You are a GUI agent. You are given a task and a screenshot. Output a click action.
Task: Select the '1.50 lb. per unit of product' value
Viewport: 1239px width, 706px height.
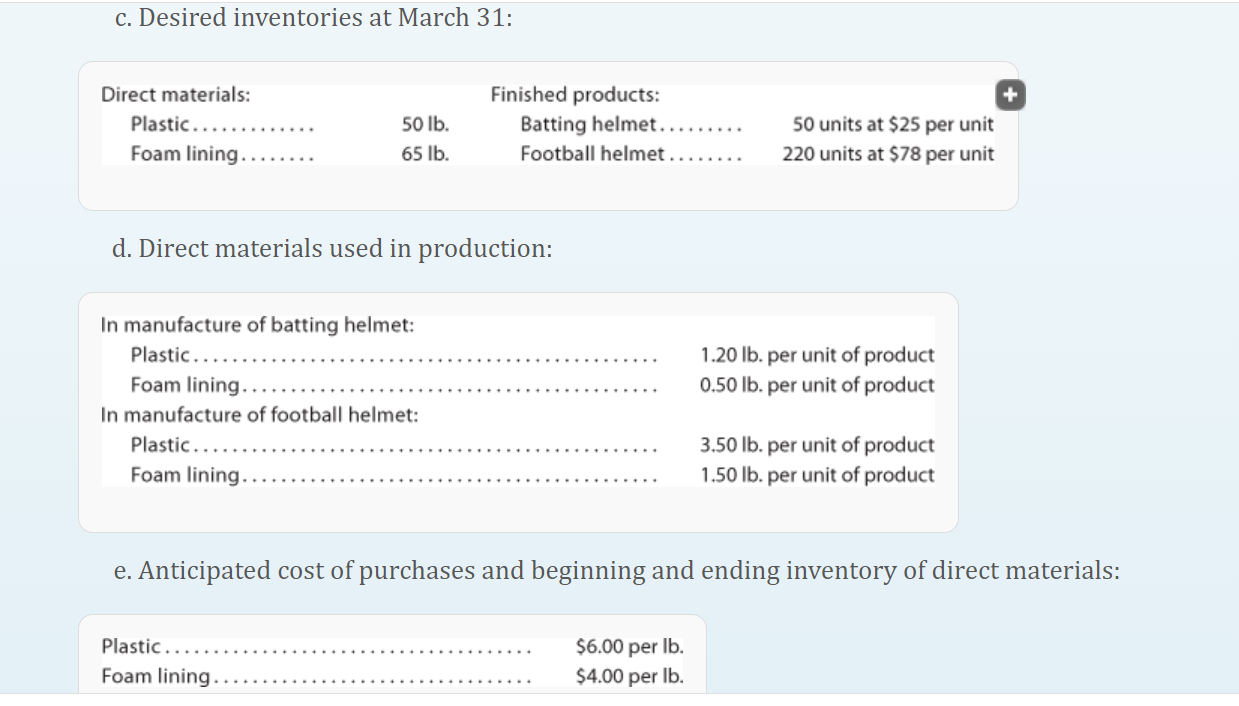click(817, 475)
